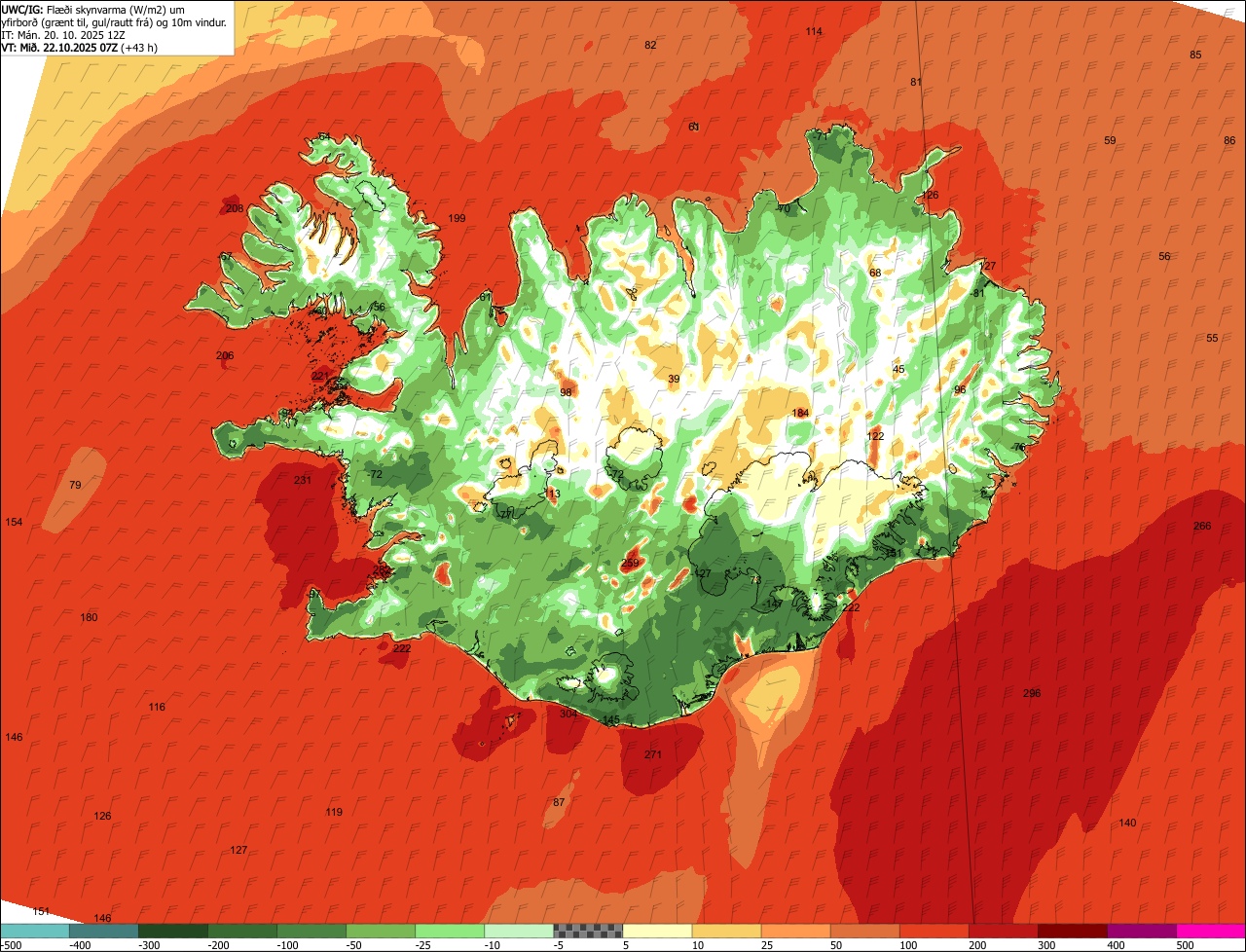Click the map value "296" in southeast ocean
The image size is (1246, 952).
pos(1032,693)
